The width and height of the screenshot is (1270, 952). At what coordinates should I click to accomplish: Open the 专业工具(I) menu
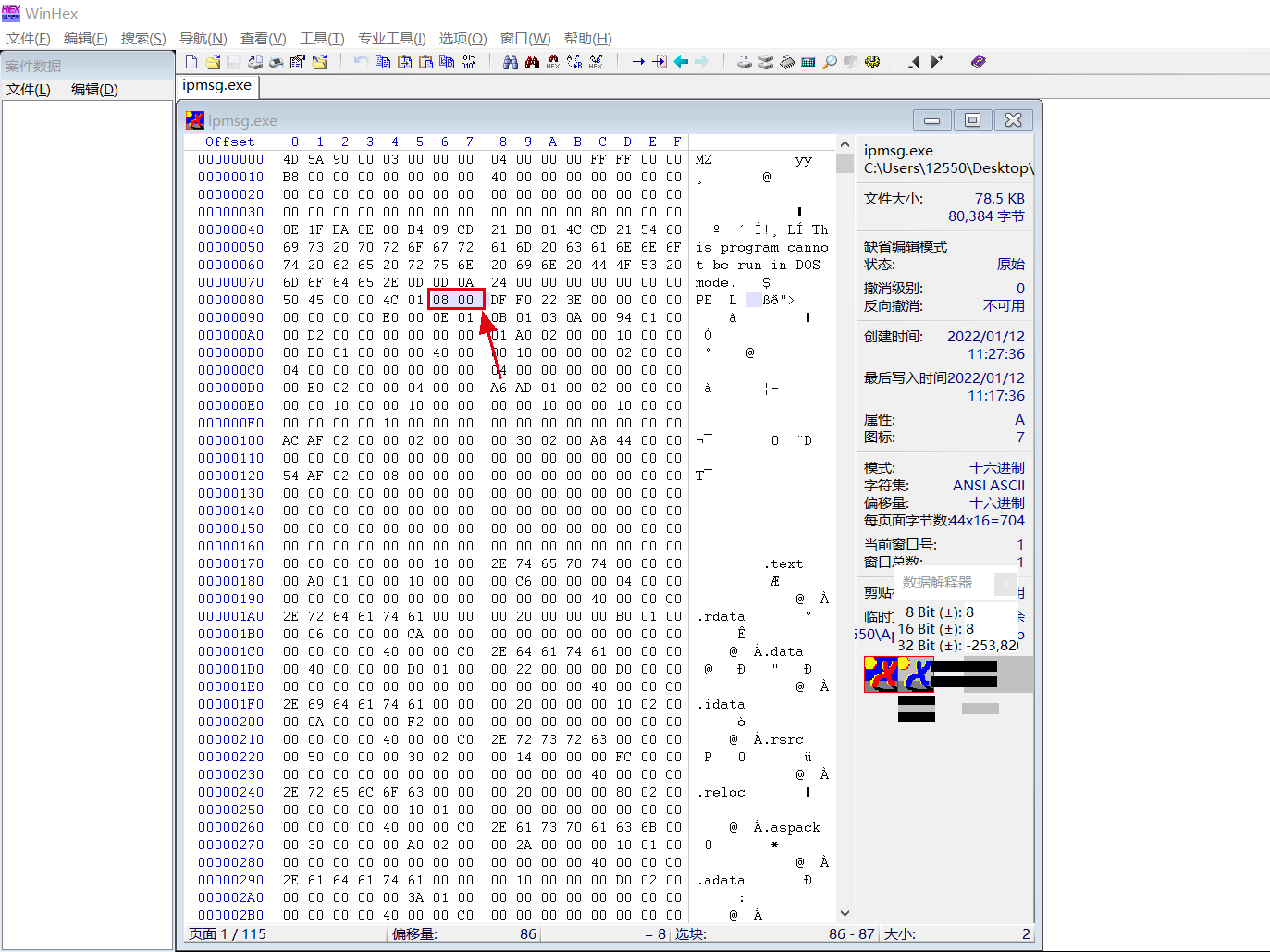392,38
